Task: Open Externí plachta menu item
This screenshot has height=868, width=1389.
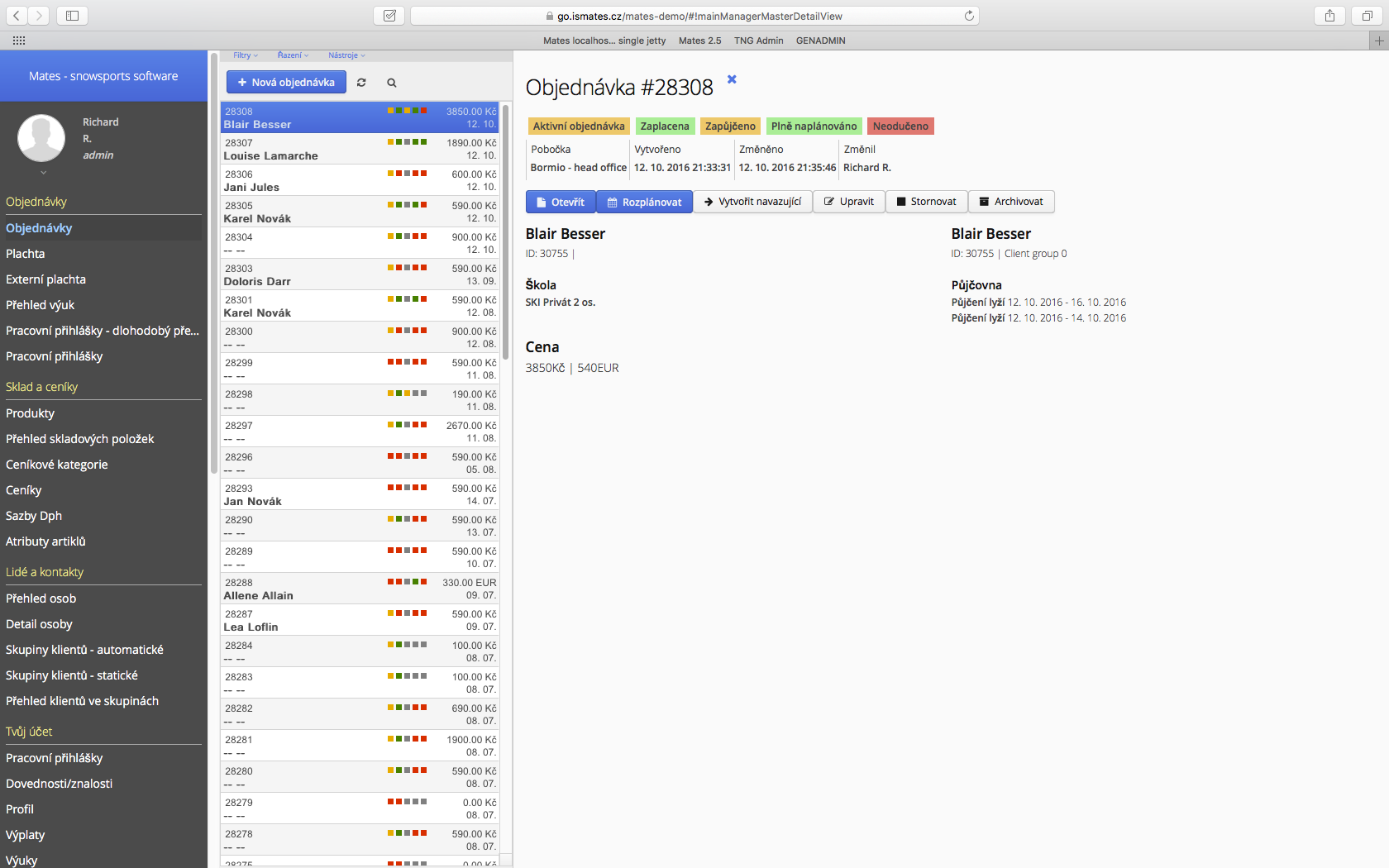Action: click(45, 279)
